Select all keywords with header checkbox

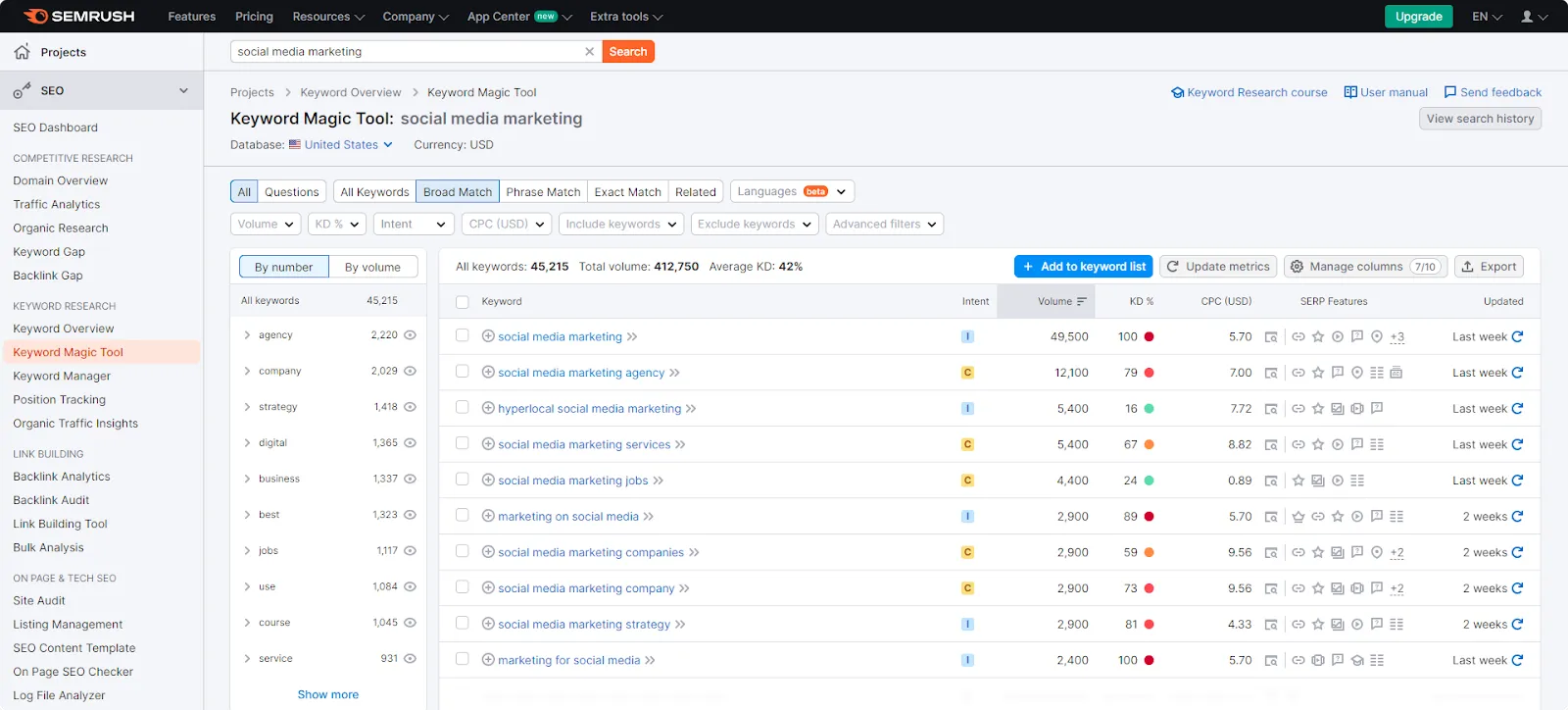coord(462,301)
